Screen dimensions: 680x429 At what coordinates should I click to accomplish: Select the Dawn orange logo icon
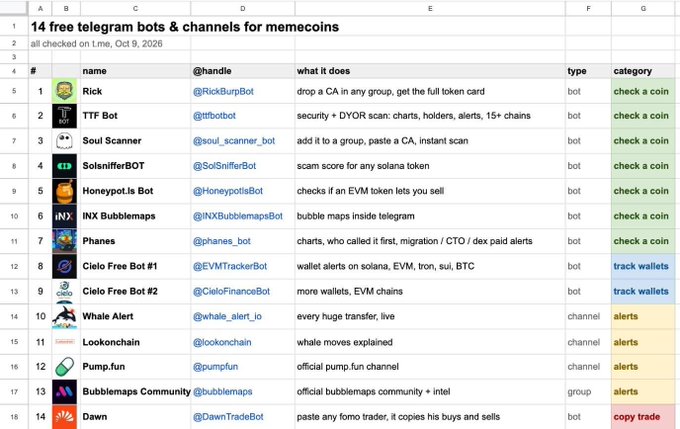click(x=64, y=417)
